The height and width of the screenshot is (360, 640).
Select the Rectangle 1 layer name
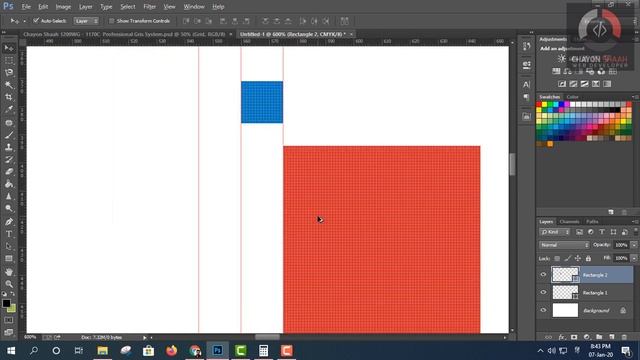pos(595,293)
